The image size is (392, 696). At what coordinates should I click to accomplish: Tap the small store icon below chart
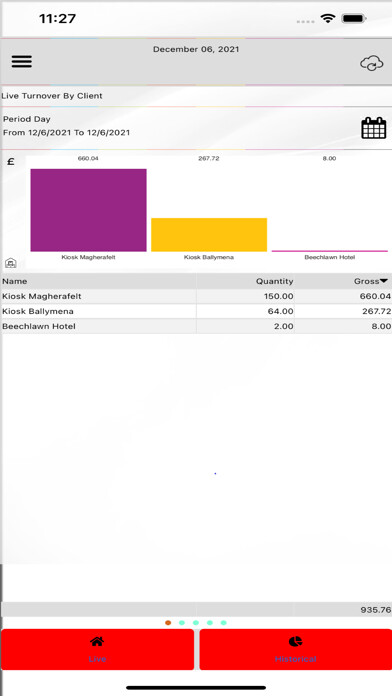click(11, 263)
